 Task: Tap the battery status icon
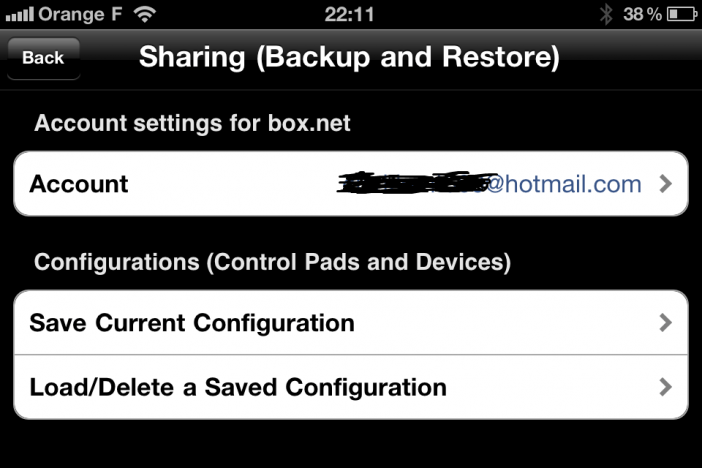click(681, 14)
